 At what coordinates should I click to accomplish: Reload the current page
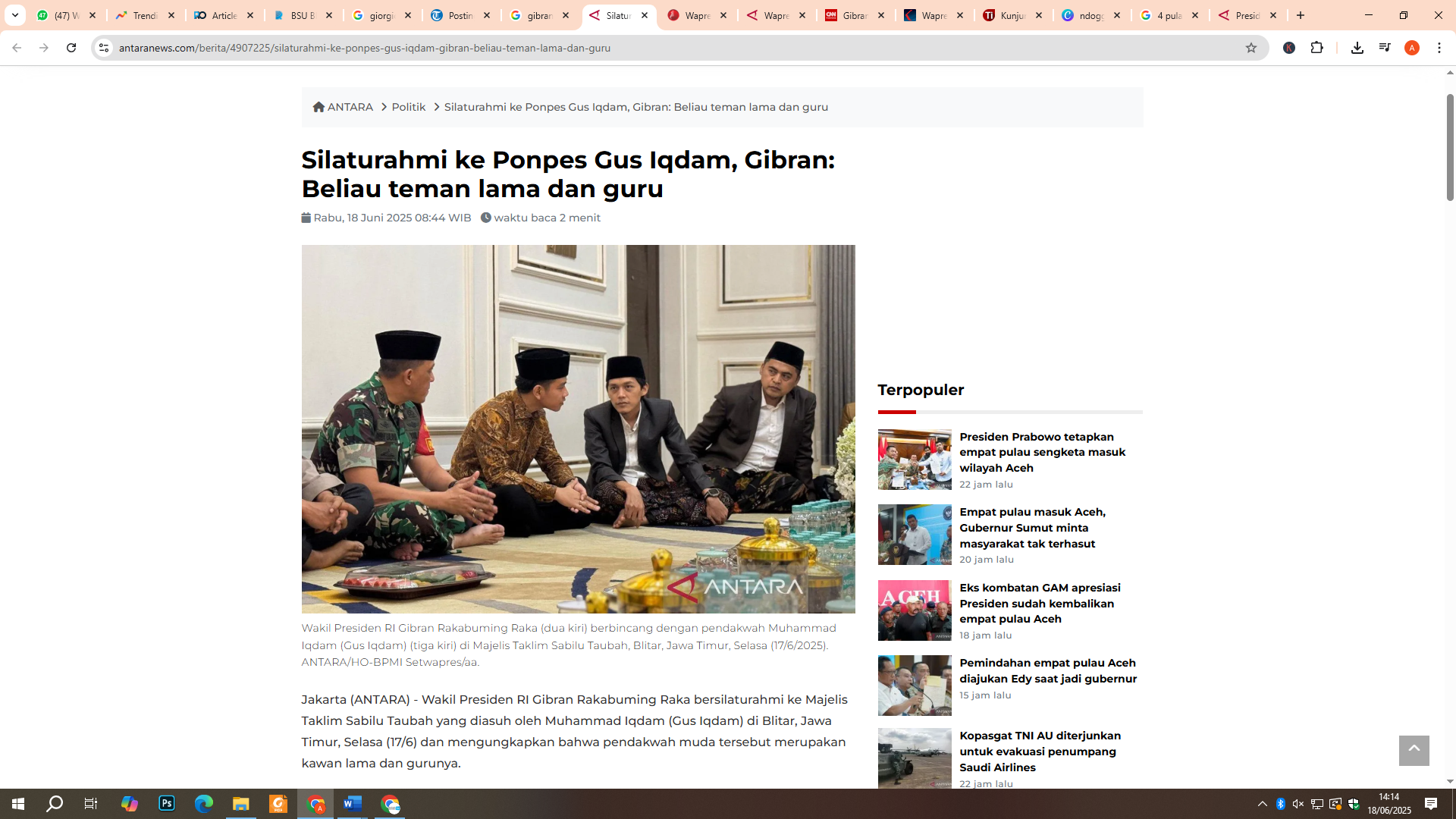pyautogui.click(x=71, y=47)
